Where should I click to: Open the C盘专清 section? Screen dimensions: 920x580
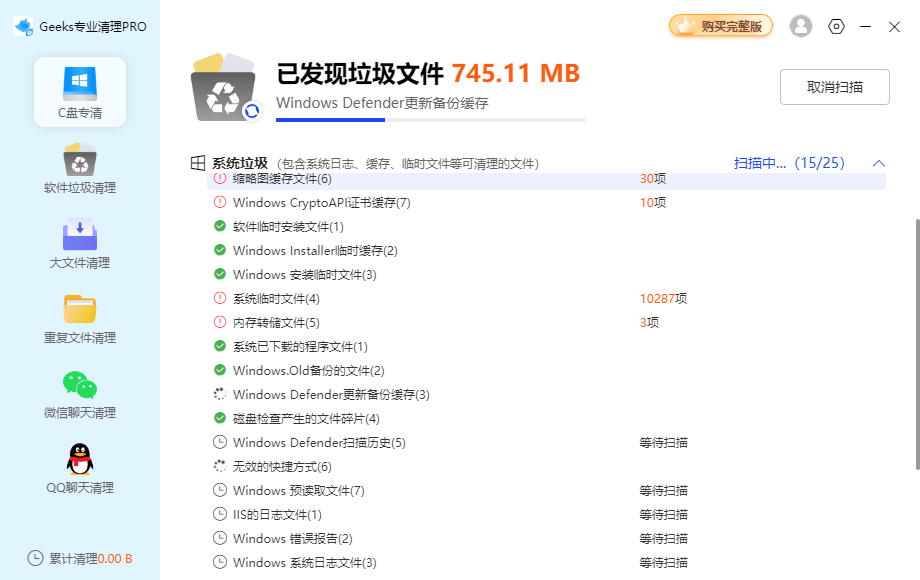click(80, 92)
